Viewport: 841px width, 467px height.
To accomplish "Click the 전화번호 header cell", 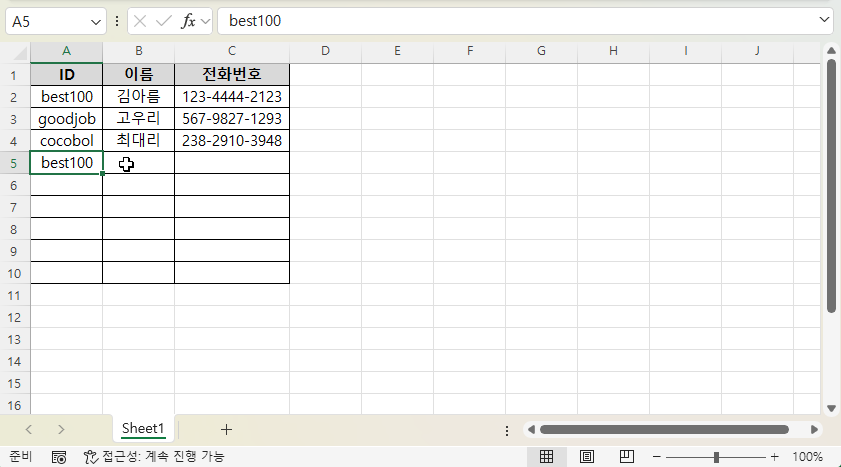I will click(x=232, y=75).
